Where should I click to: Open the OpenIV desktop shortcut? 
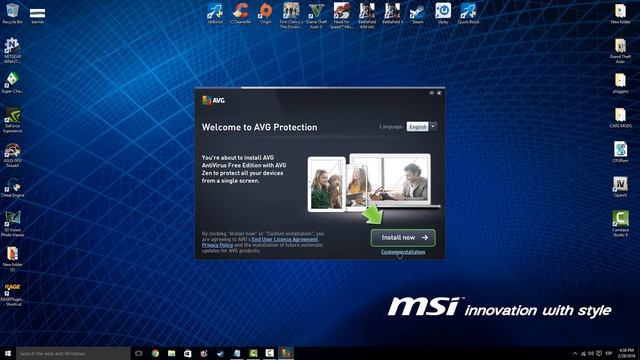point(620,187)
